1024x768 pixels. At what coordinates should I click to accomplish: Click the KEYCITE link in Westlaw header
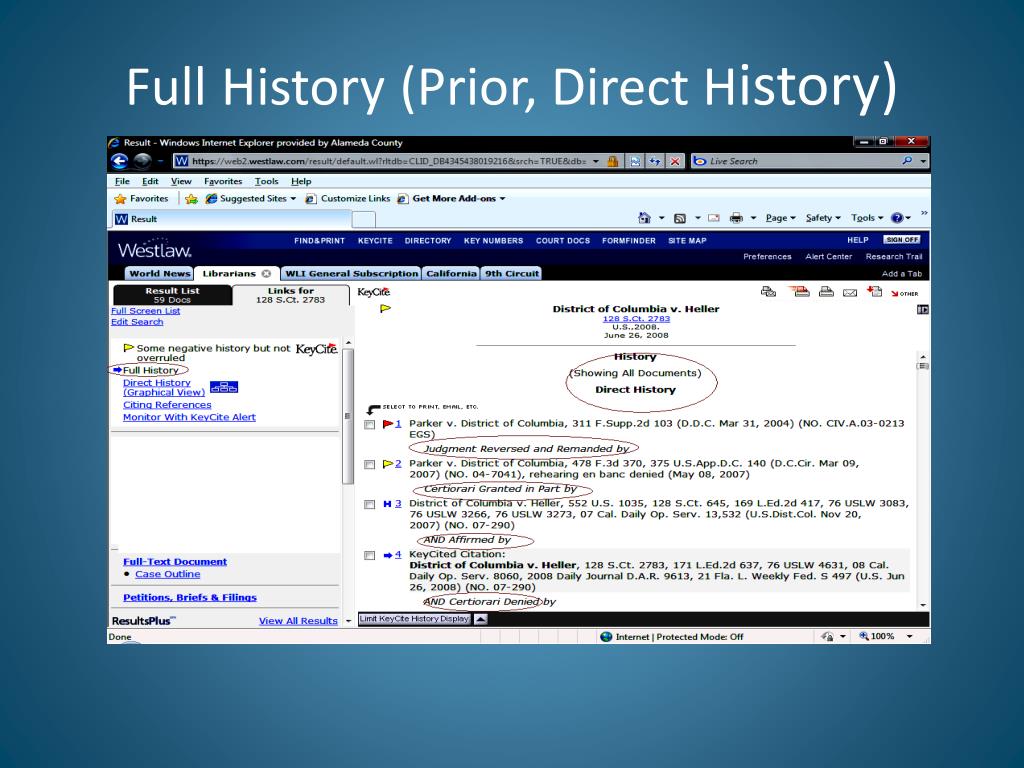[x=375, y=241]
